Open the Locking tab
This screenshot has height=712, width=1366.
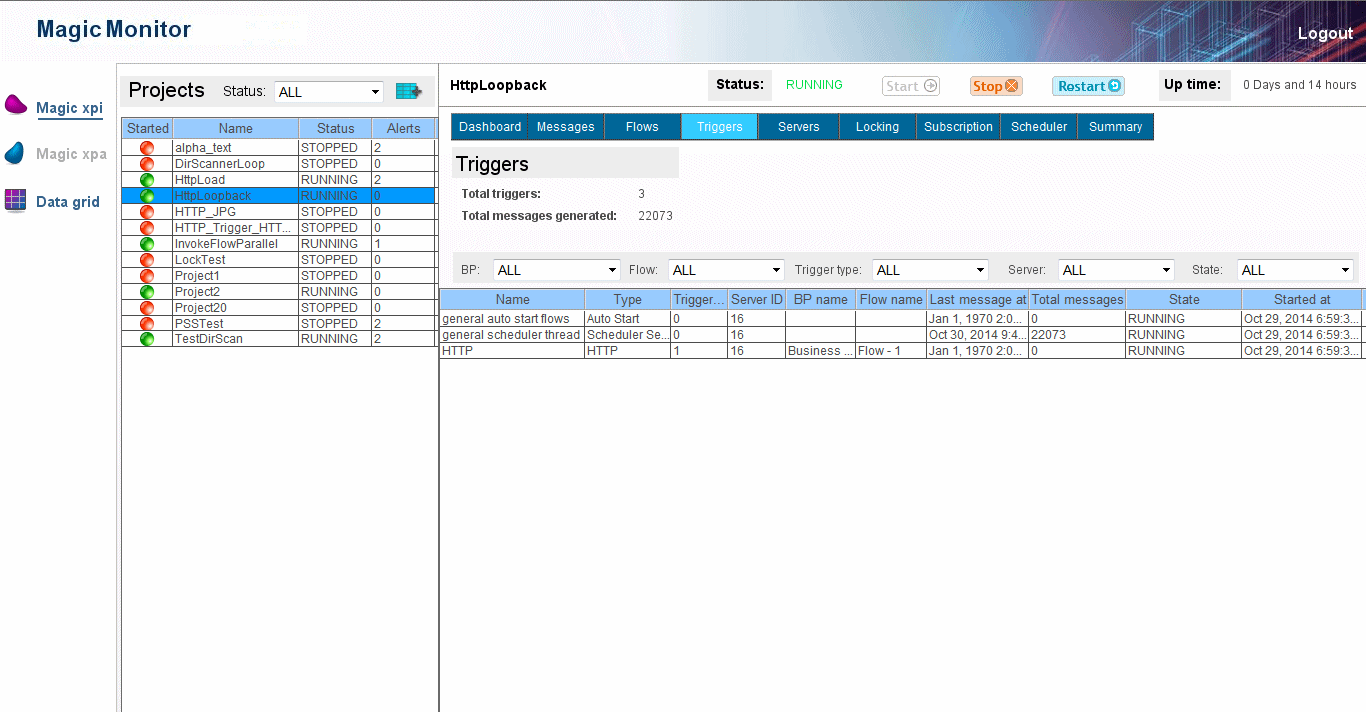point(878,127)
